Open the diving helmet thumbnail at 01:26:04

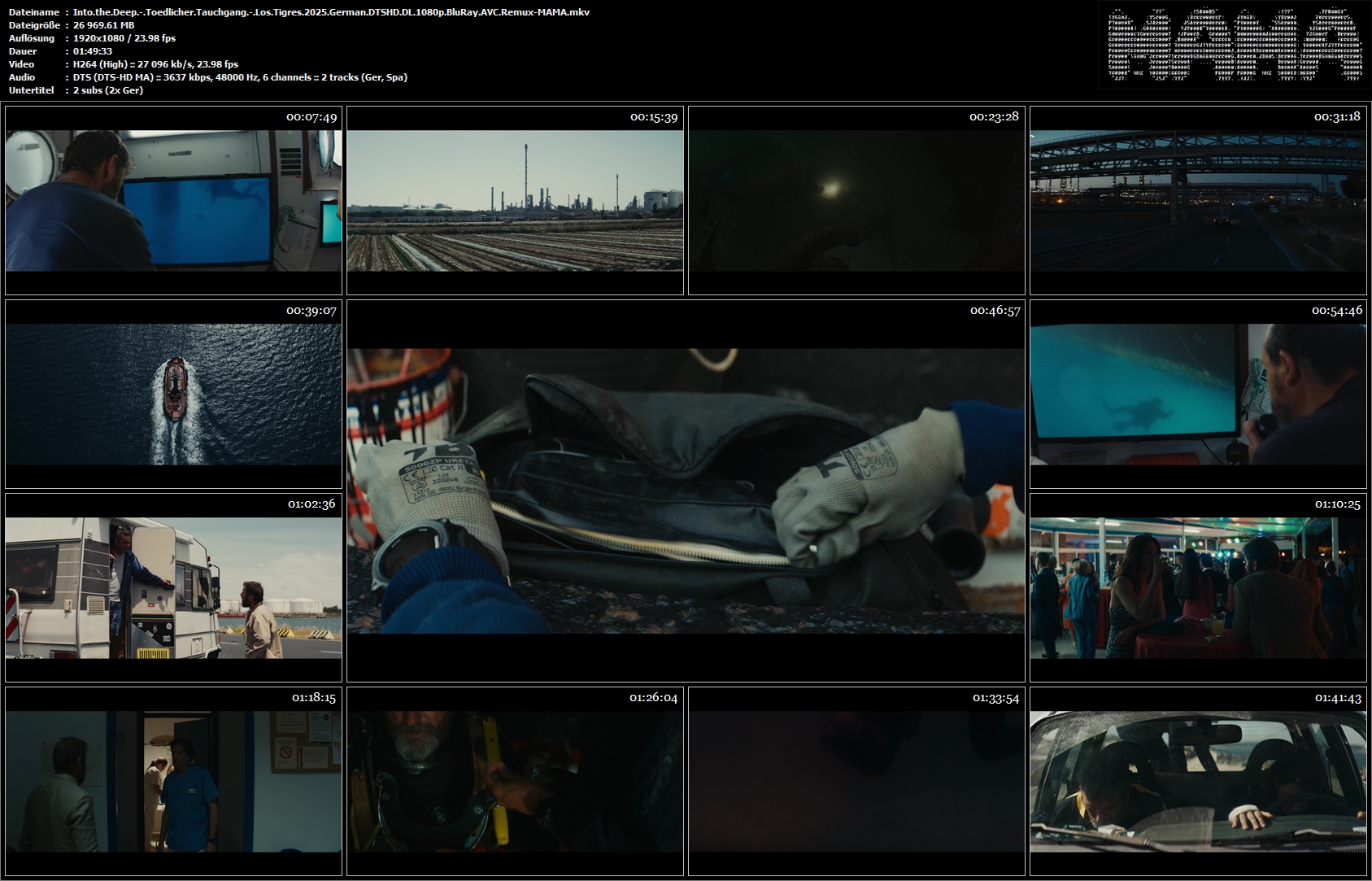(515, 782)
